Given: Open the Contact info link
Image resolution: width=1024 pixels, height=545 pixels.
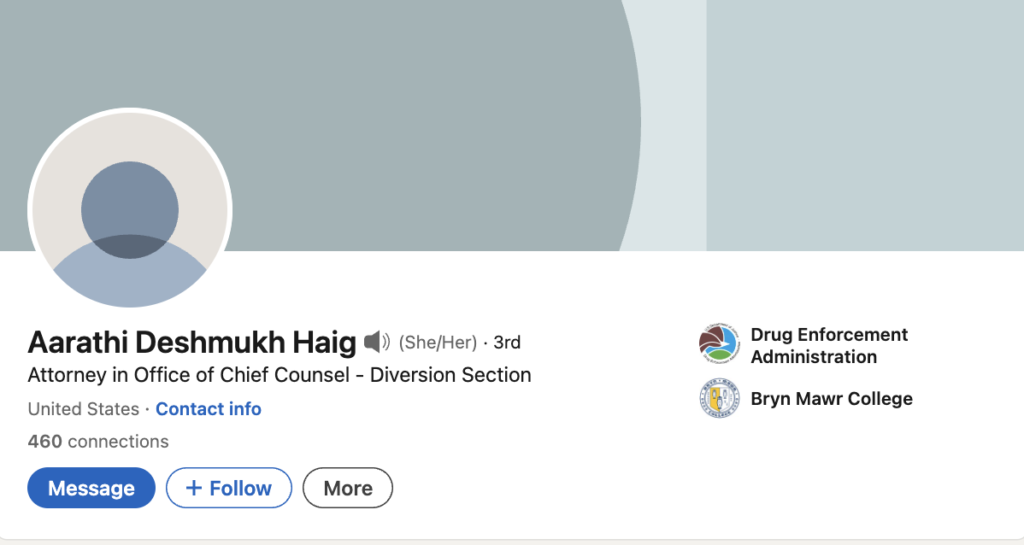Looking at the screenshot, I should click(208, 409).
